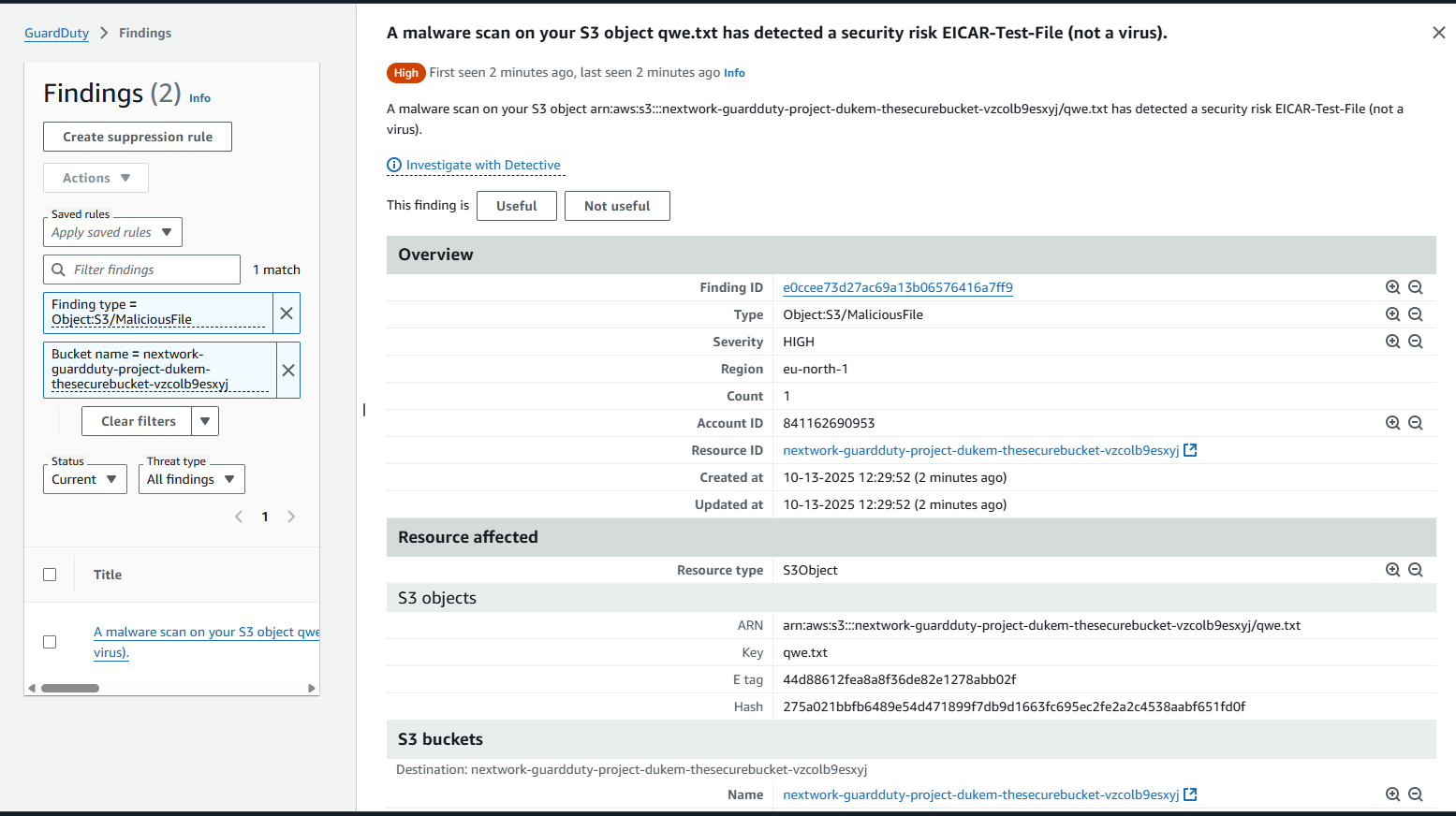Open the GuardDuty breadcrumb link
Screen dimensions: 1456x816
click(56, 32)
